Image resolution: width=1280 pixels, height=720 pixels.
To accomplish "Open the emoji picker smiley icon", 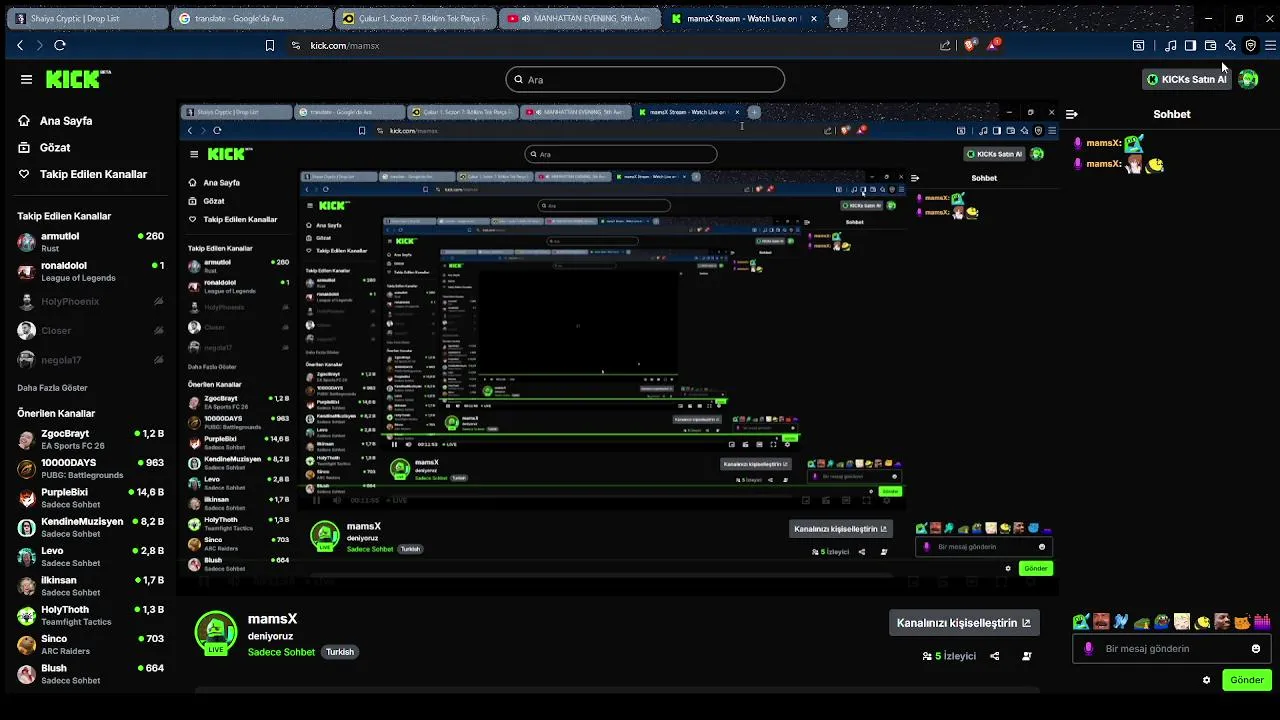I will (1256, 649).
